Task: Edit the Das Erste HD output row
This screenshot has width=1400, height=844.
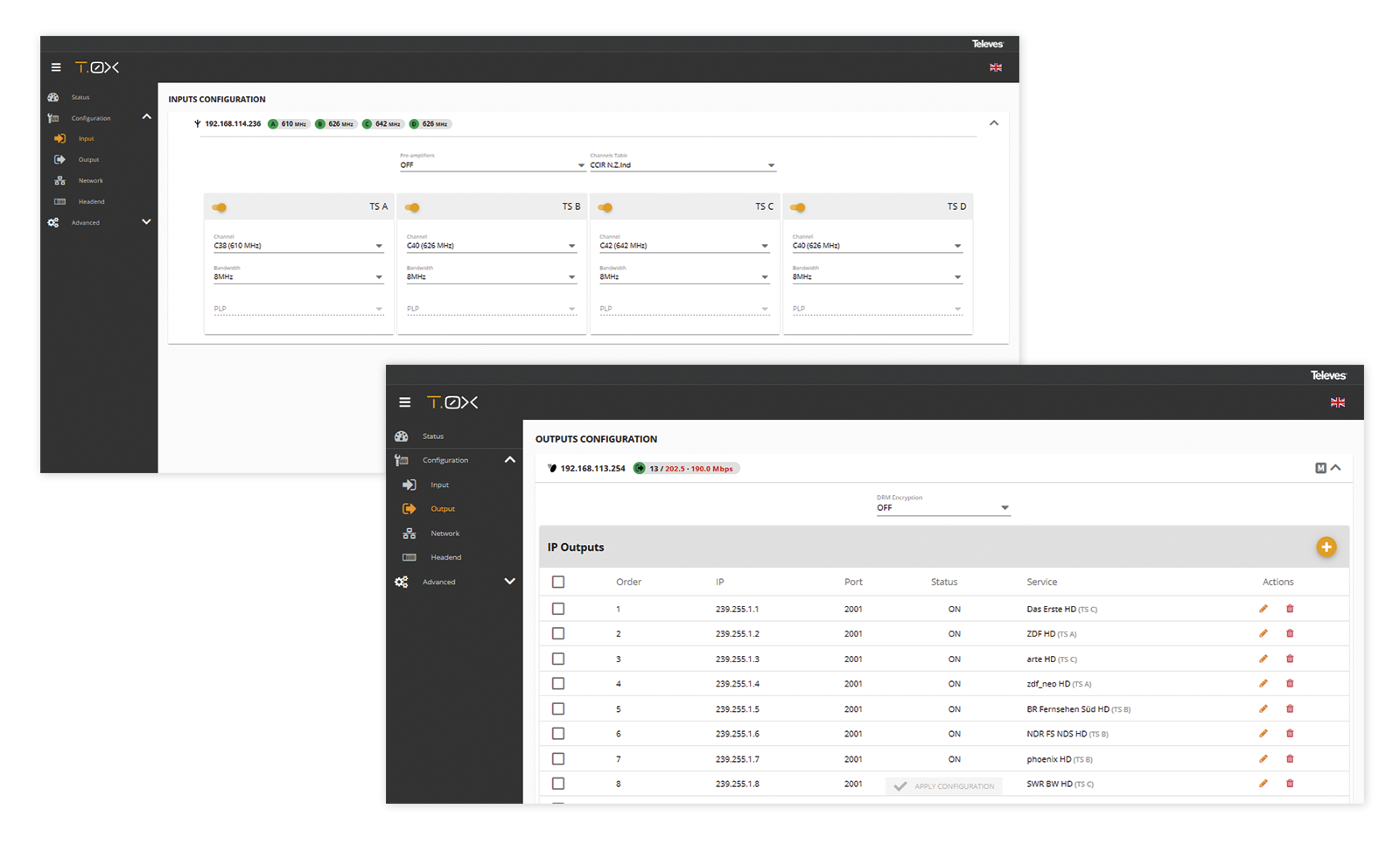Action: click(x=1263, y=609)
